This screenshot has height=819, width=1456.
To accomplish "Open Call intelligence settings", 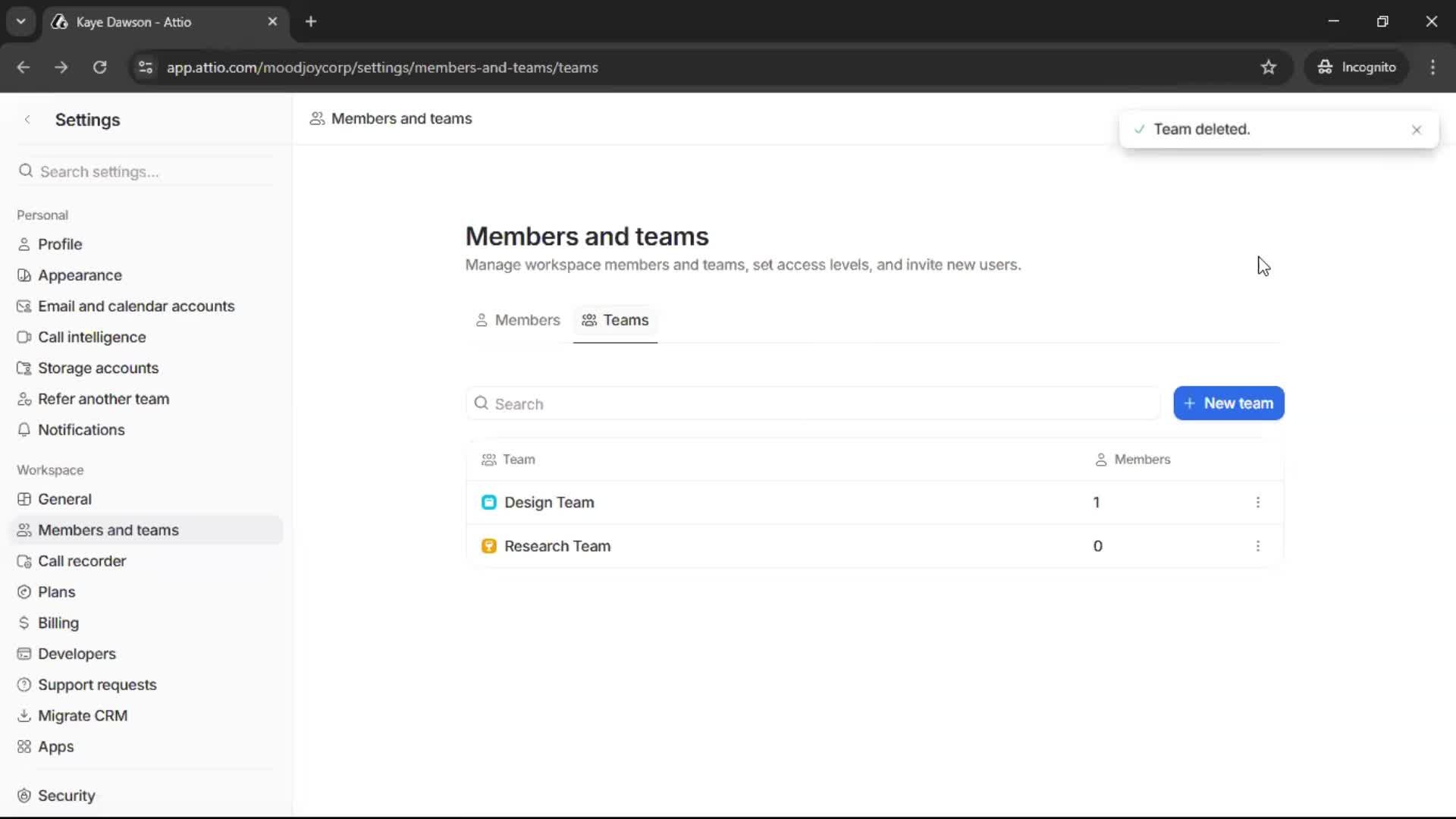I will click(x=93, y=337).
